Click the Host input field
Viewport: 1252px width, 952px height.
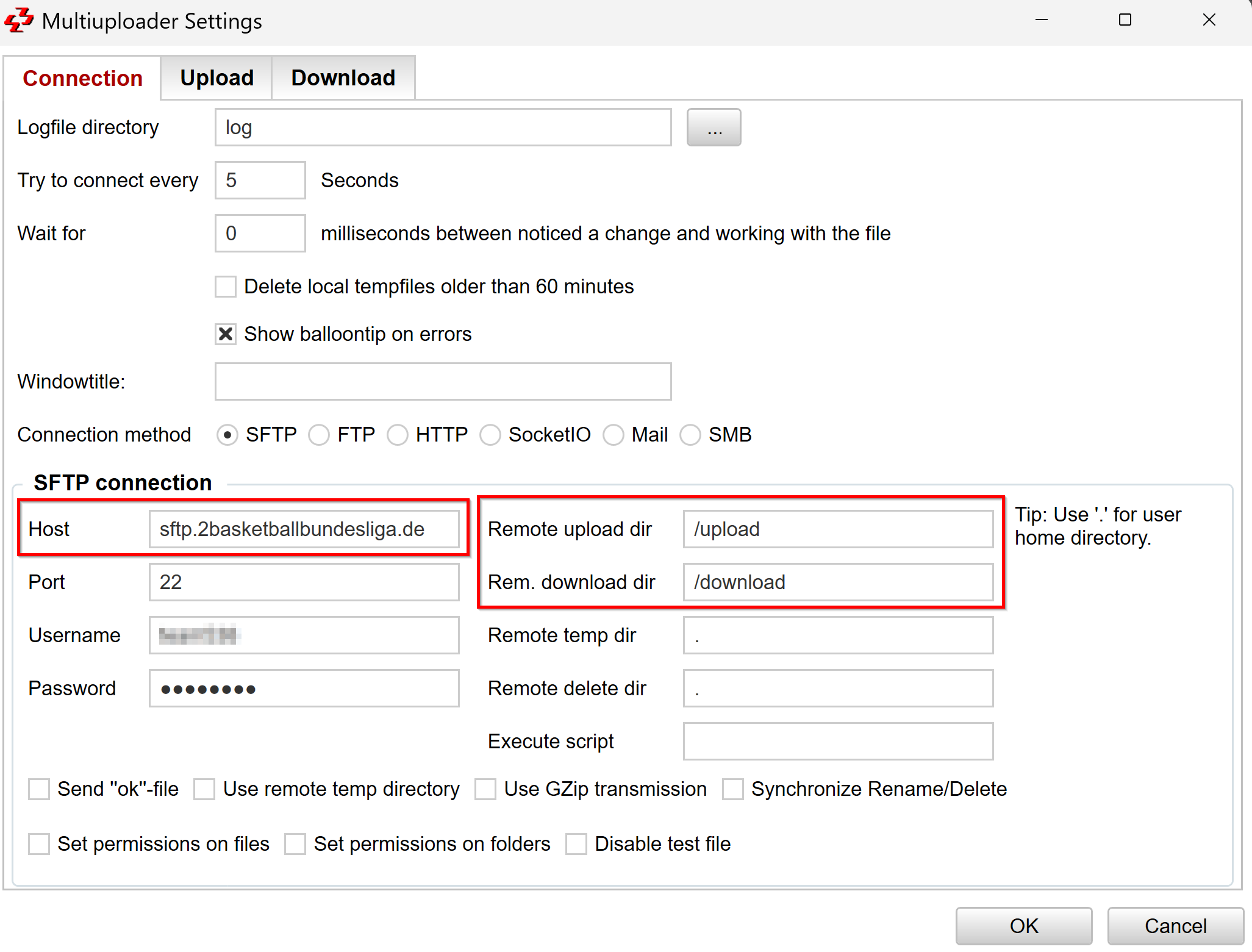[304, 529]
